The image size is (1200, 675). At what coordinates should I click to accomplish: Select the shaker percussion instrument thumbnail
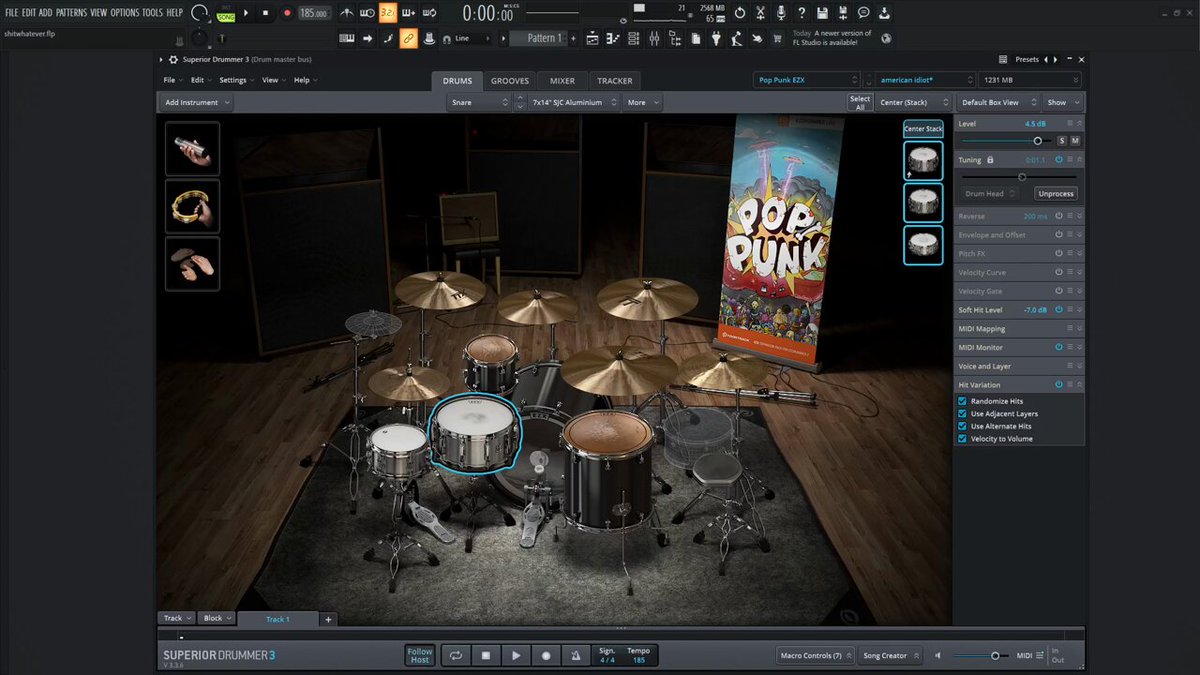192,148
